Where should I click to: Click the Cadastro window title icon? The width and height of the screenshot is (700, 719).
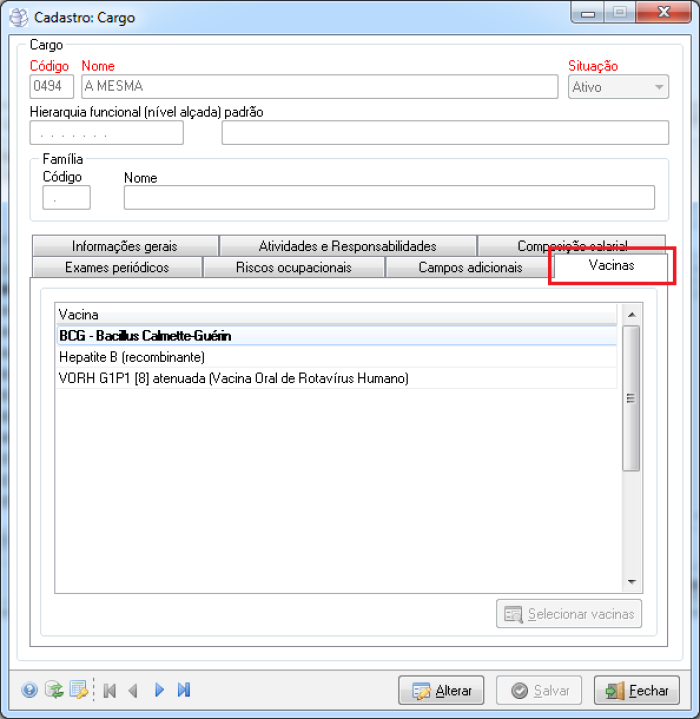(x=19, y=17)
